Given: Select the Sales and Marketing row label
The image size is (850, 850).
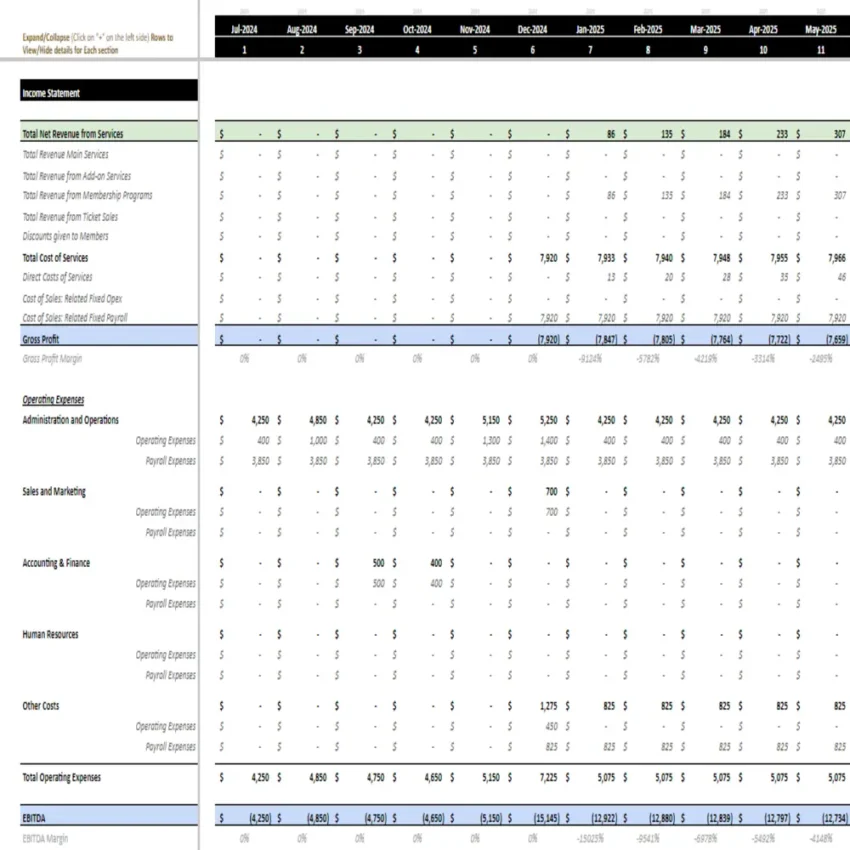Looking at the screenshot, I should (54, 491).
